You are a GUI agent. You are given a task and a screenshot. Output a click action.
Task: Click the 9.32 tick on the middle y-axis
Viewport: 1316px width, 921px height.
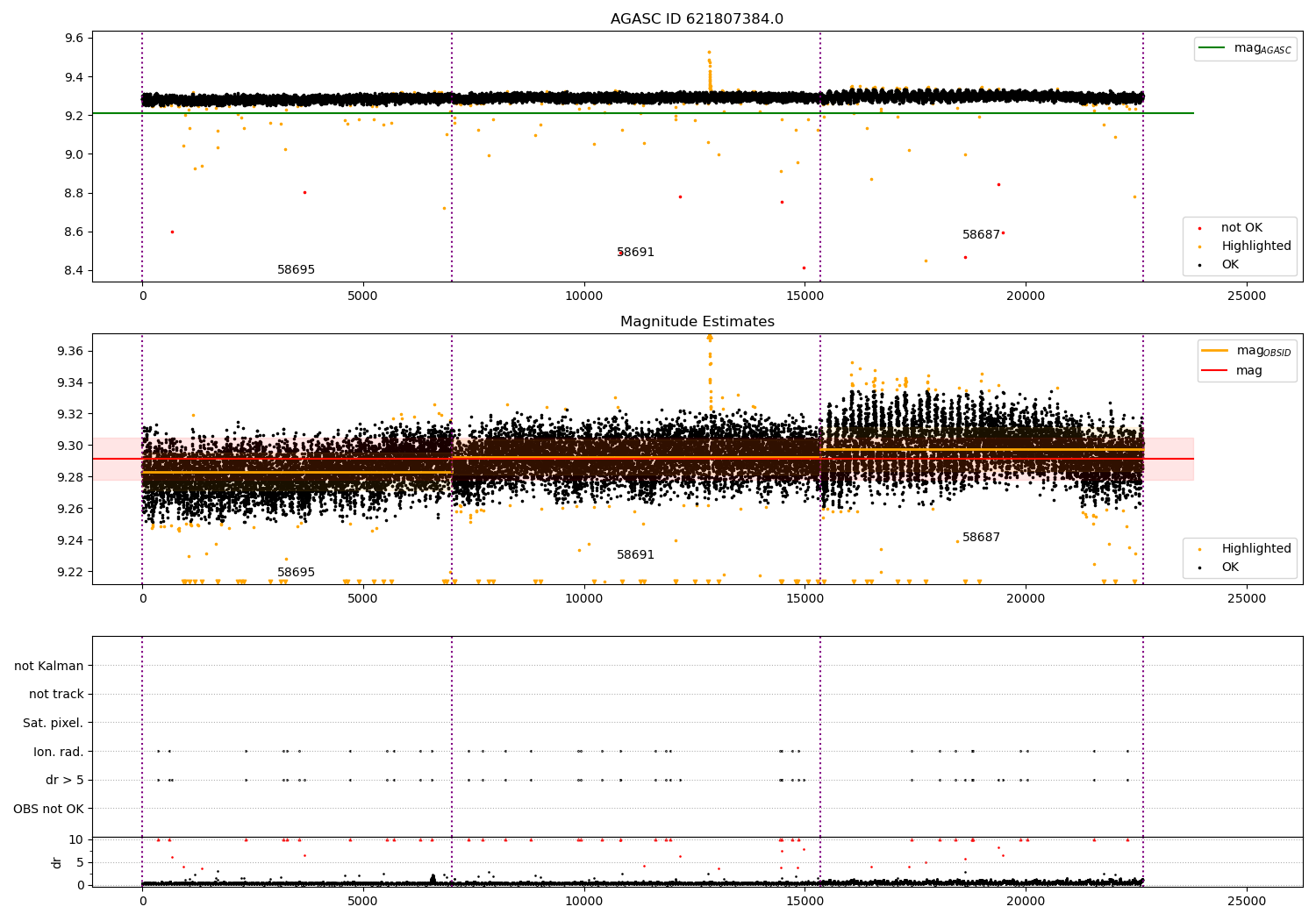point(70,415)
